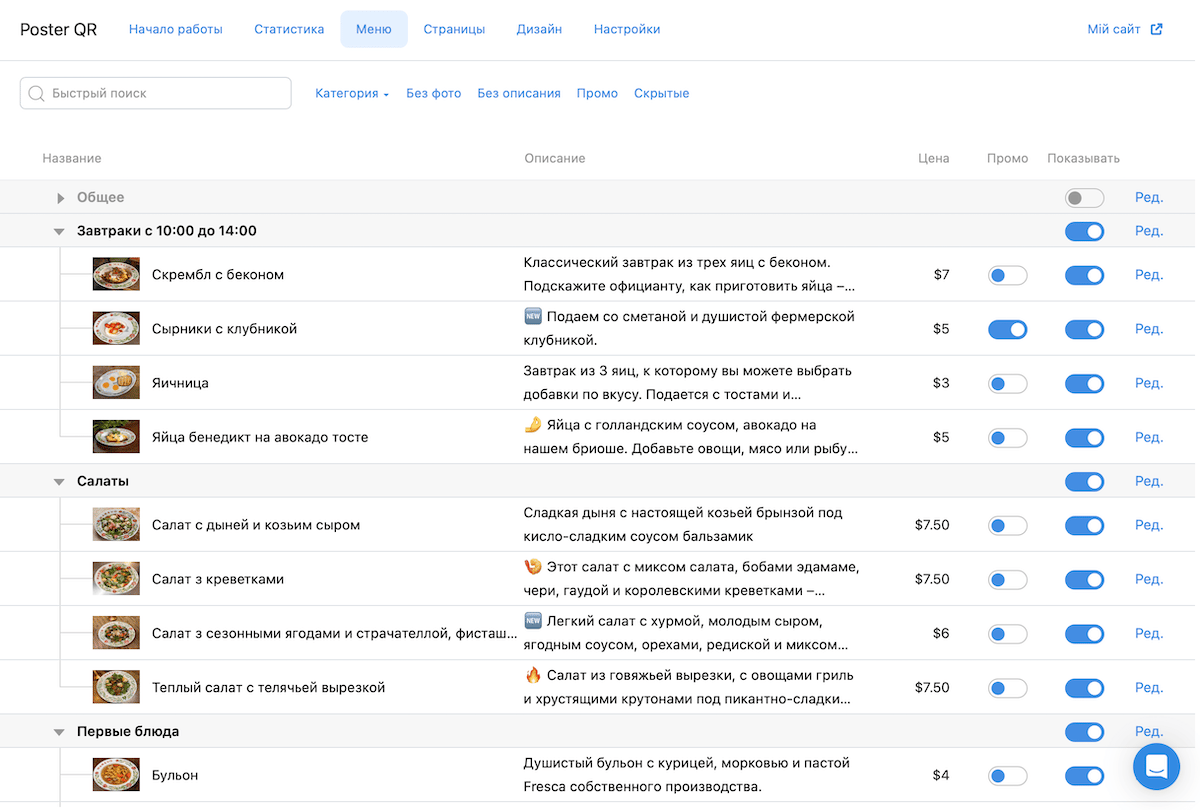Disable promo for Сырники с клубникой
This screenshot has height=810, width=1200.
tap(1007, 329)
